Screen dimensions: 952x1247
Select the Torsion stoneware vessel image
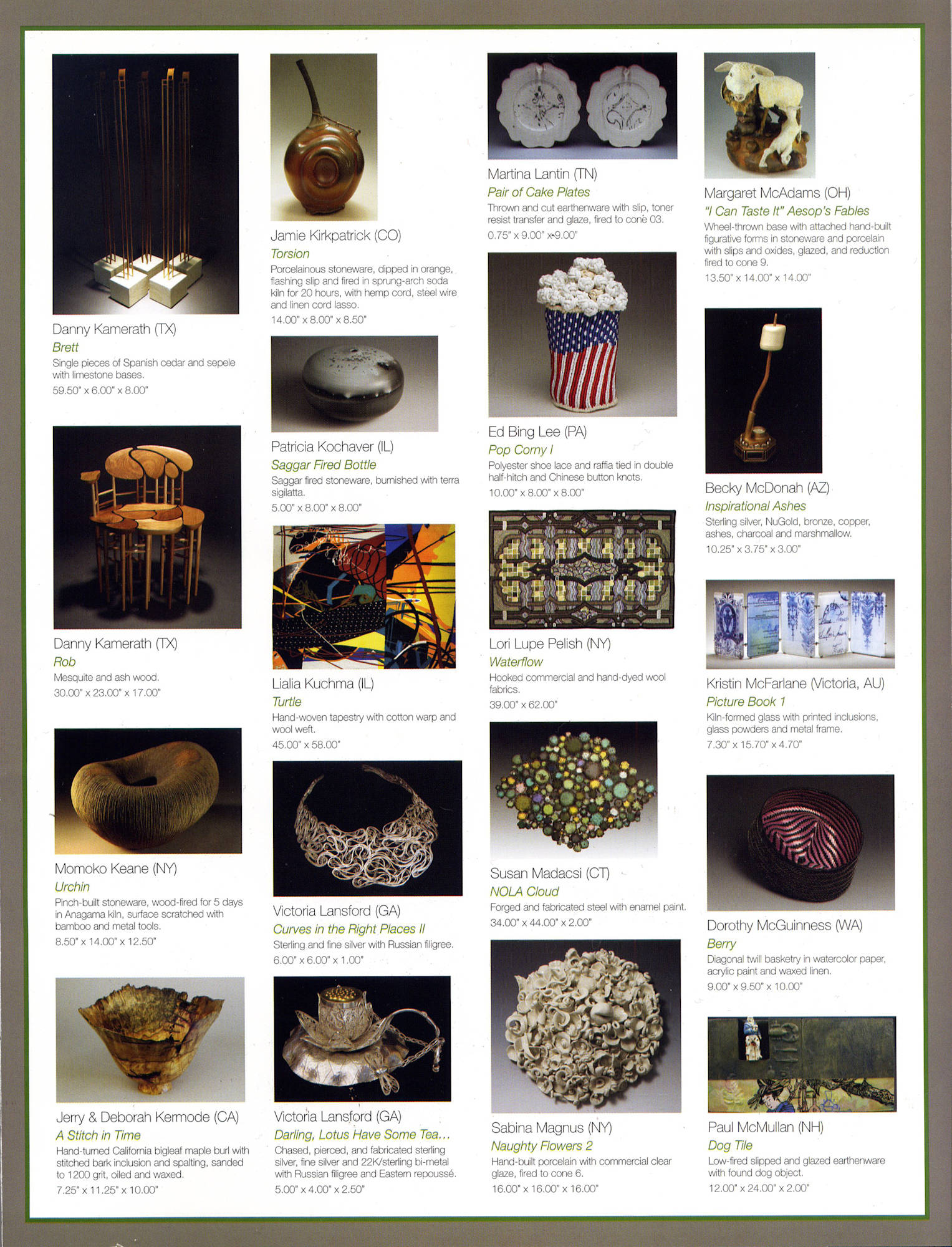tap(324, 137)
